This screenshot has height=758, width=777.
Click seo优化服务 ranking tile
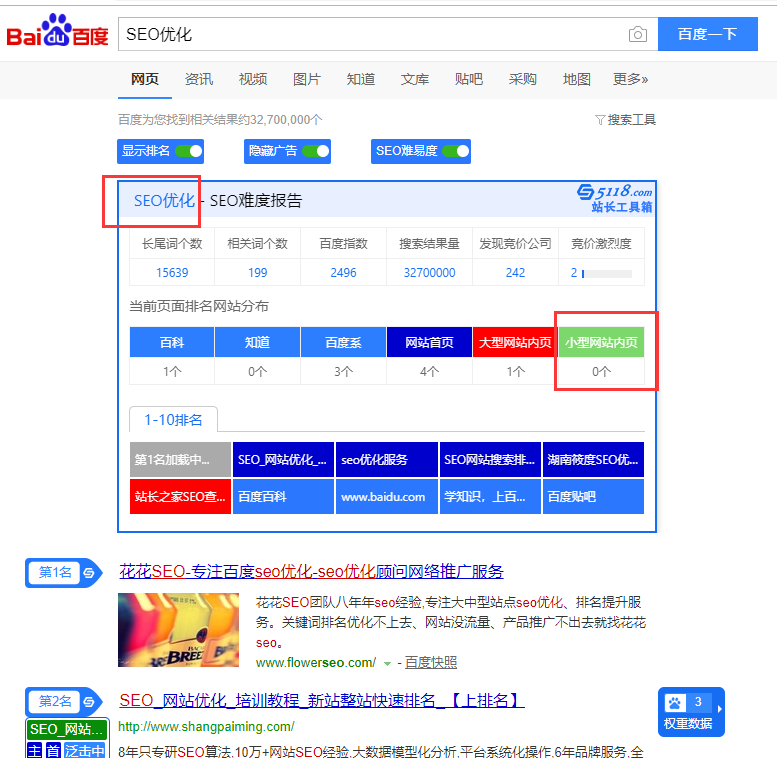[x=387, y=460]
